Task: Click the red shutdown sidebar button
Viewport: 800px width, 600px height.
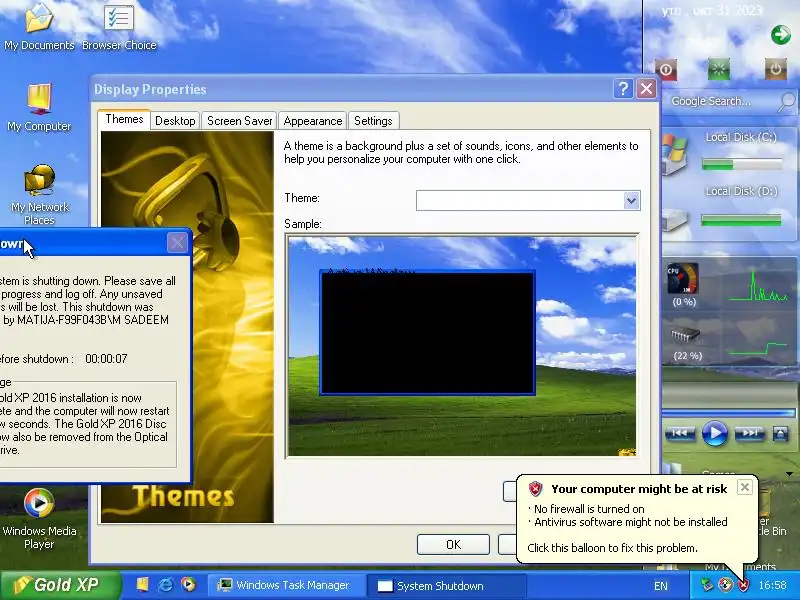Action: point(666,69)
